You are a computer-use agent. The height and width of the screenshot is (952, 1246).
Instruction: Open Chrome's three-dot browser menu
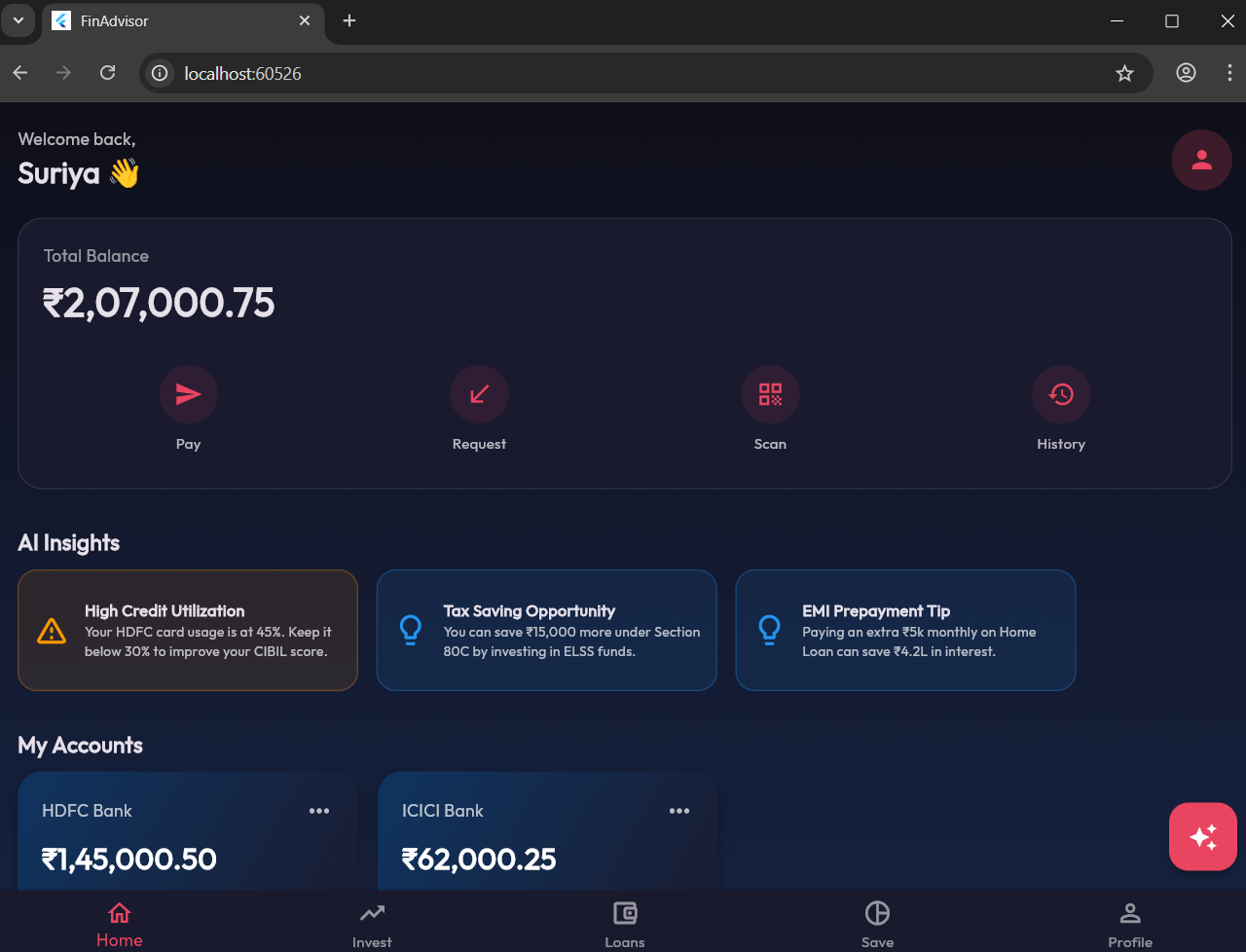pos(1228,73)
